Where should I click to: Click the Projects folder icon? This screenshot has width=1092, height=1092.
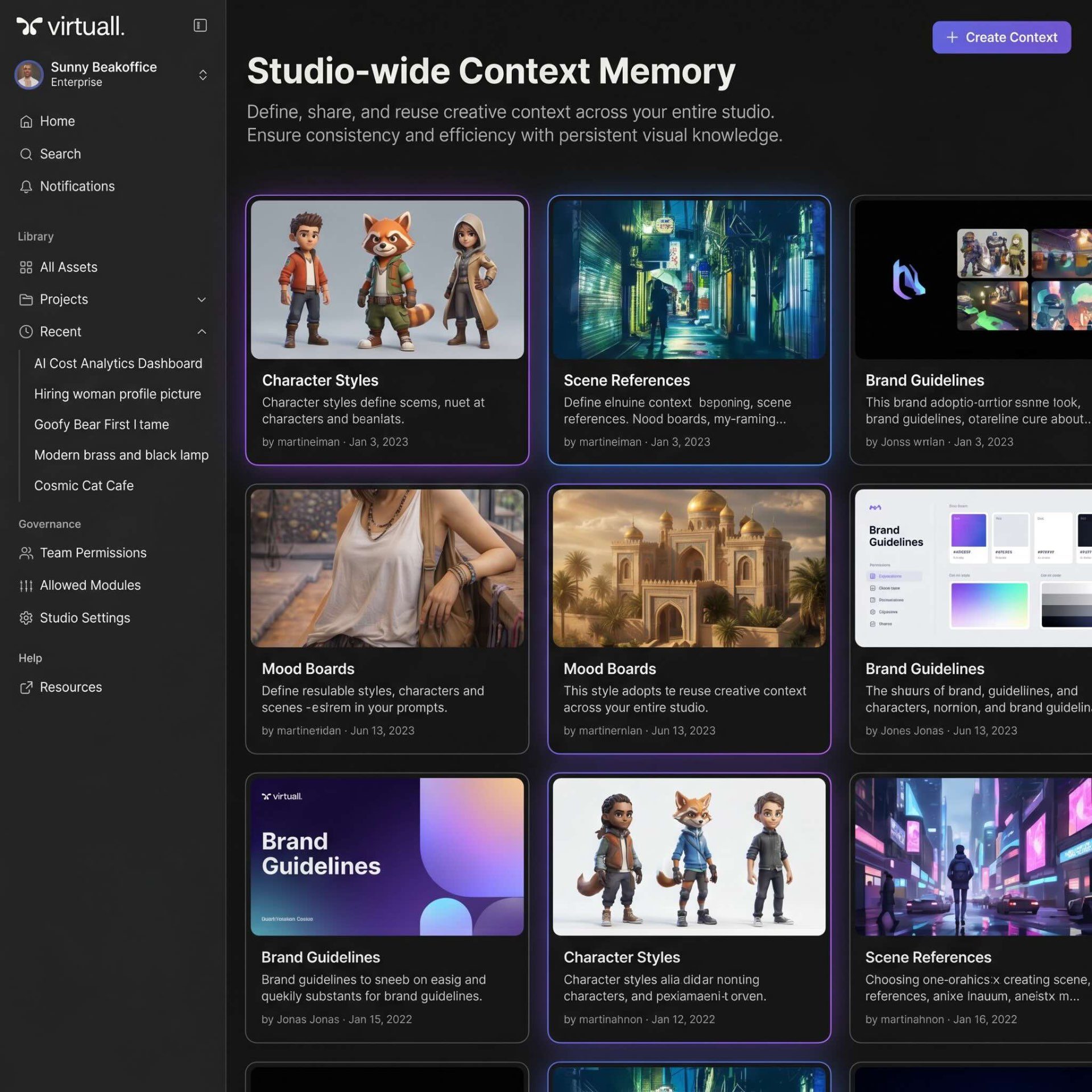click(x=26, y=300)
